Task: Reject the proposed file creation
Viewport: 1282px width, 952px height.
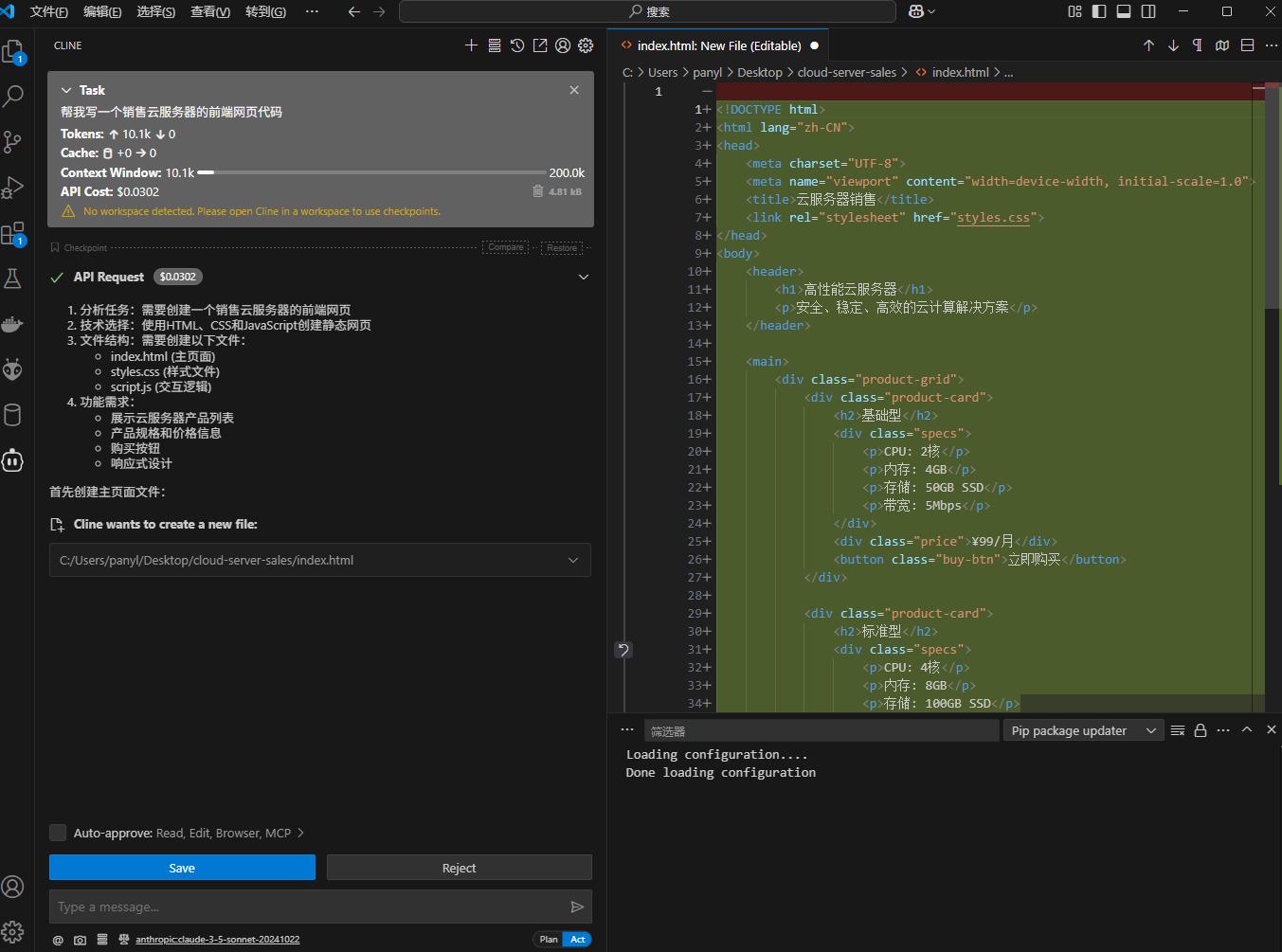Action: 459,868
